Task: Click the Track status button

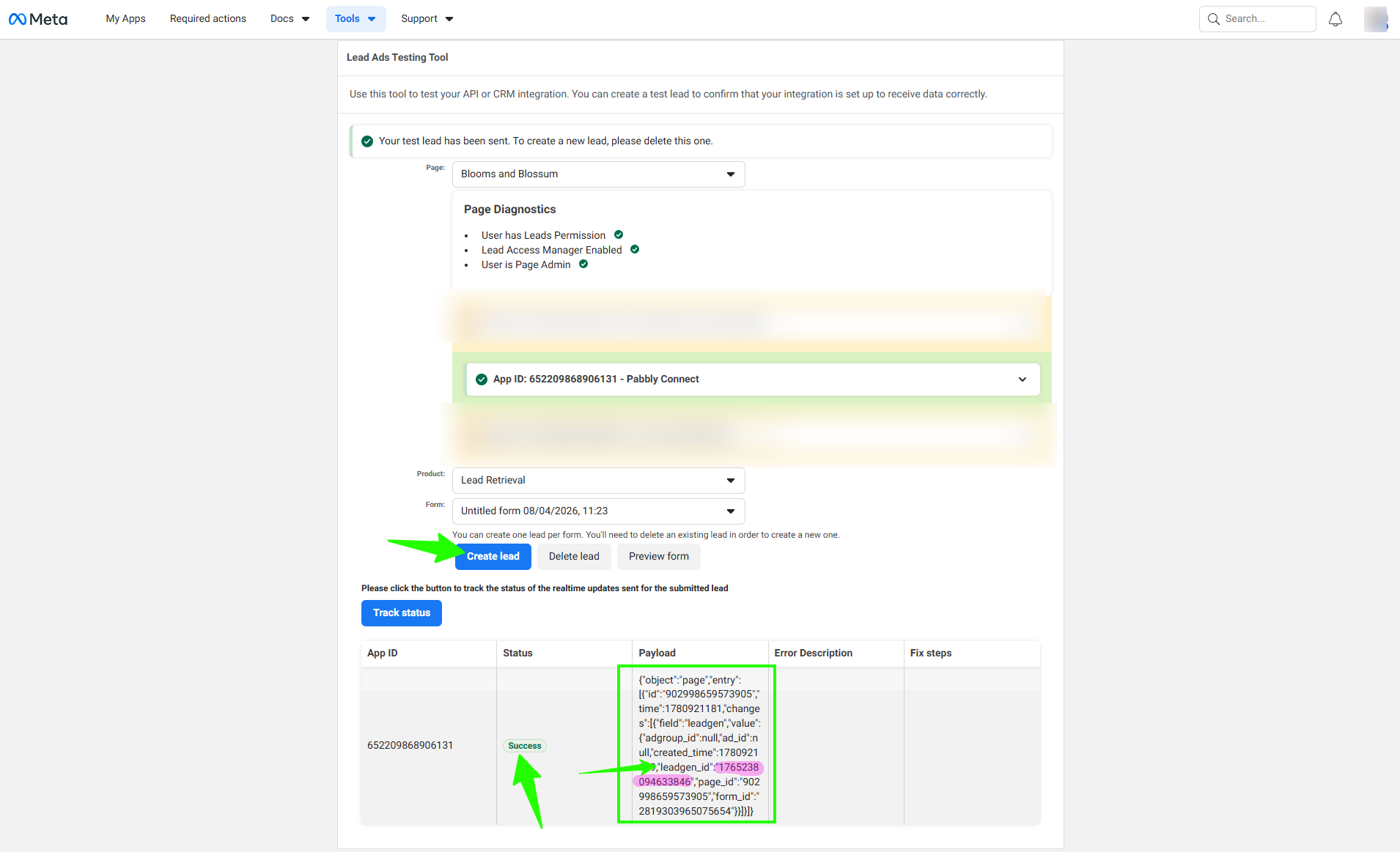Action: (x=402, y=613)
